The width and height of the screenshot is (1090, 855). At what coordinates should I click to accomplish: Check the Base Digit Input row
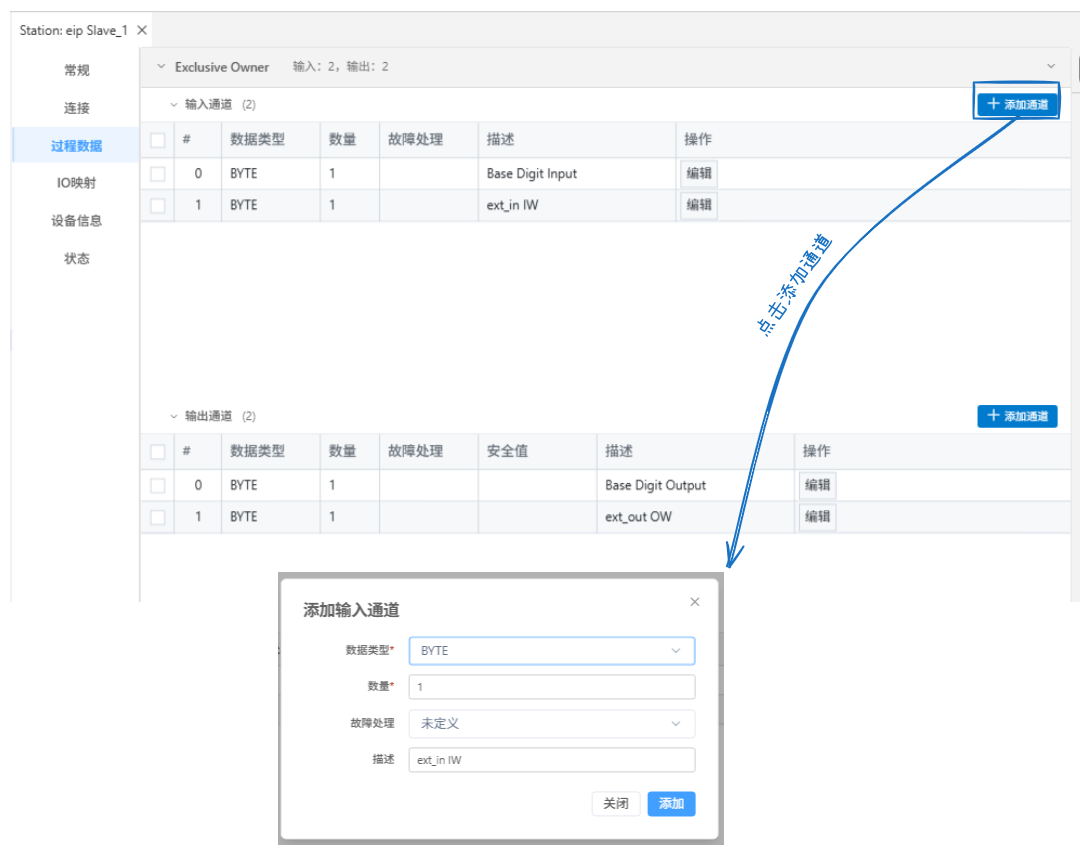coord(158,173)
